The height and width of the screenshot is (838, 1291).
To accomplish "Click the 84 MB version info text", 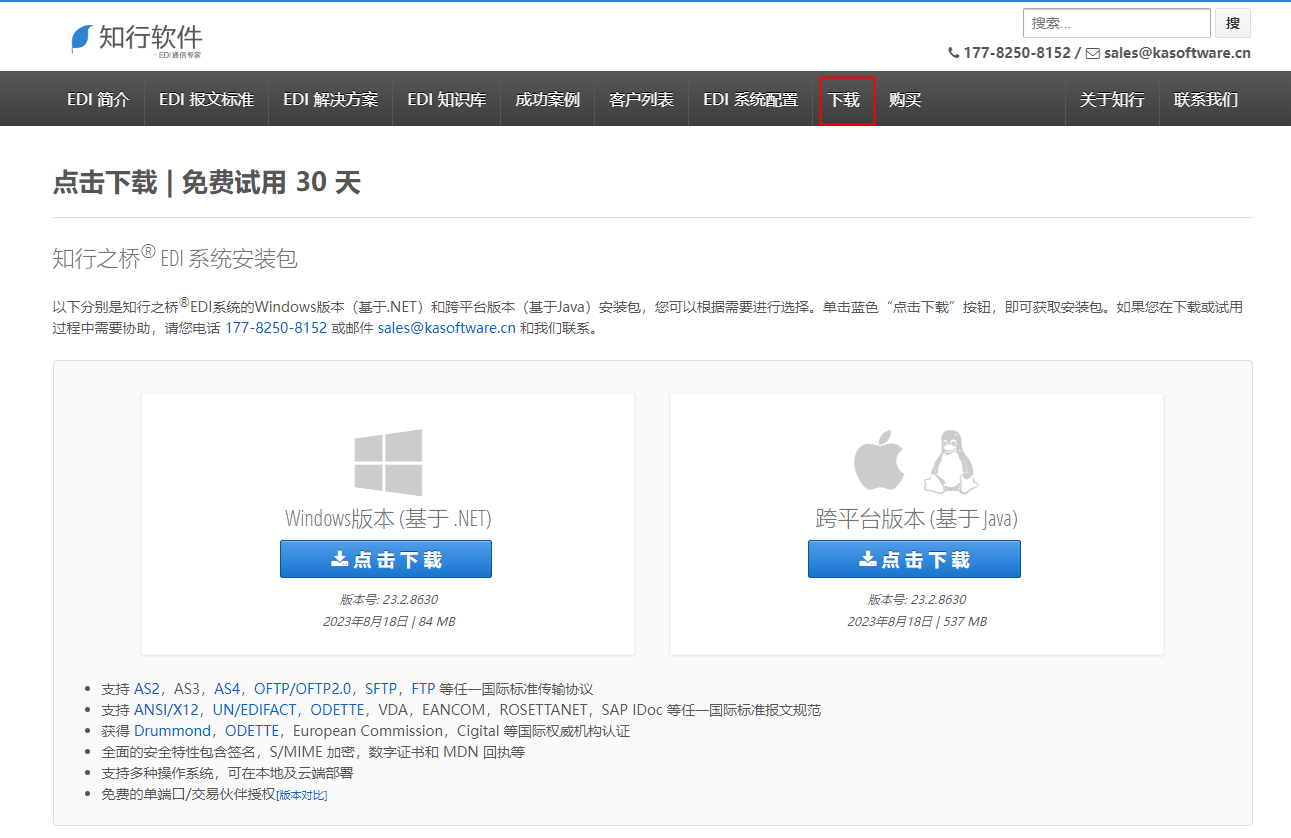I will pyautogui.click(x=388, y=621).
